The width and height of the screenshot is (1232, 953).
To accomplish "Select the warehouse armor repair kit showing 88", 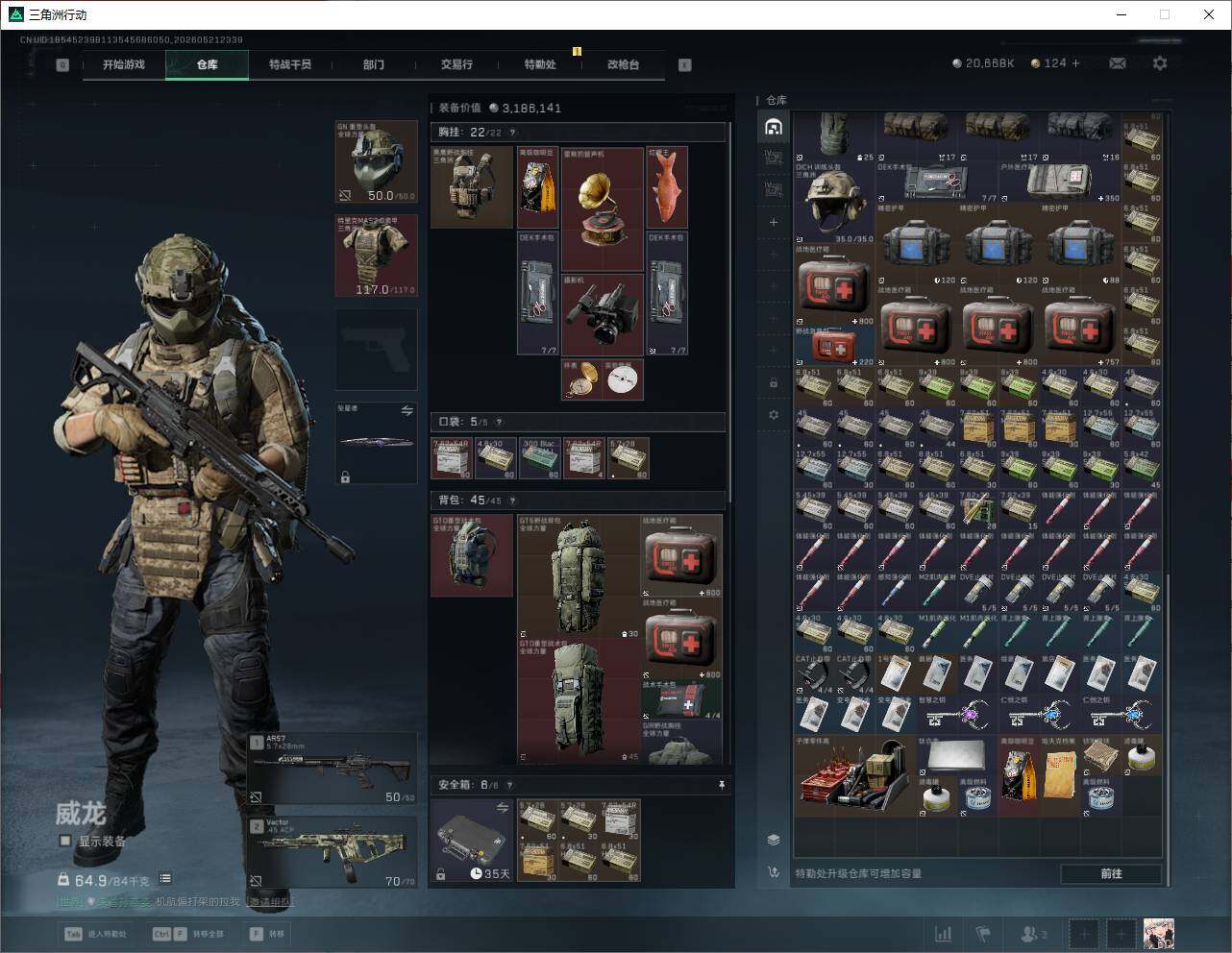I will point(1080,244).
